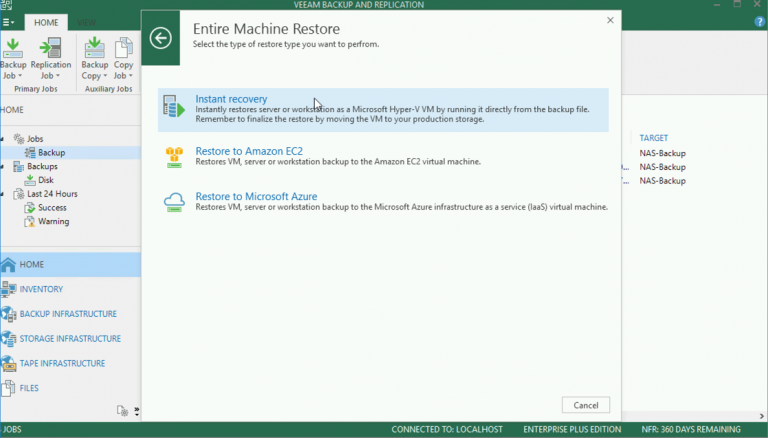Select Jobs node in tree

35,139
